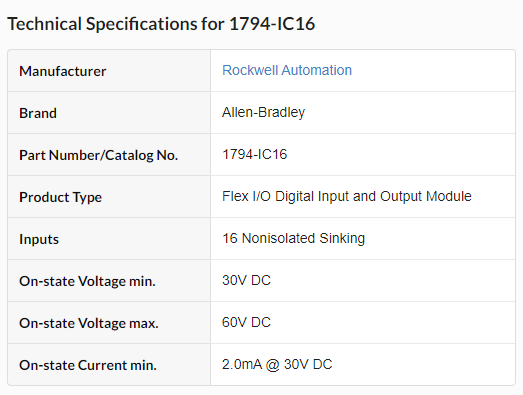This screenshot has width=523, height=395.
Task: Select the On-state Voltage max. label
Action: pos(89,323)
